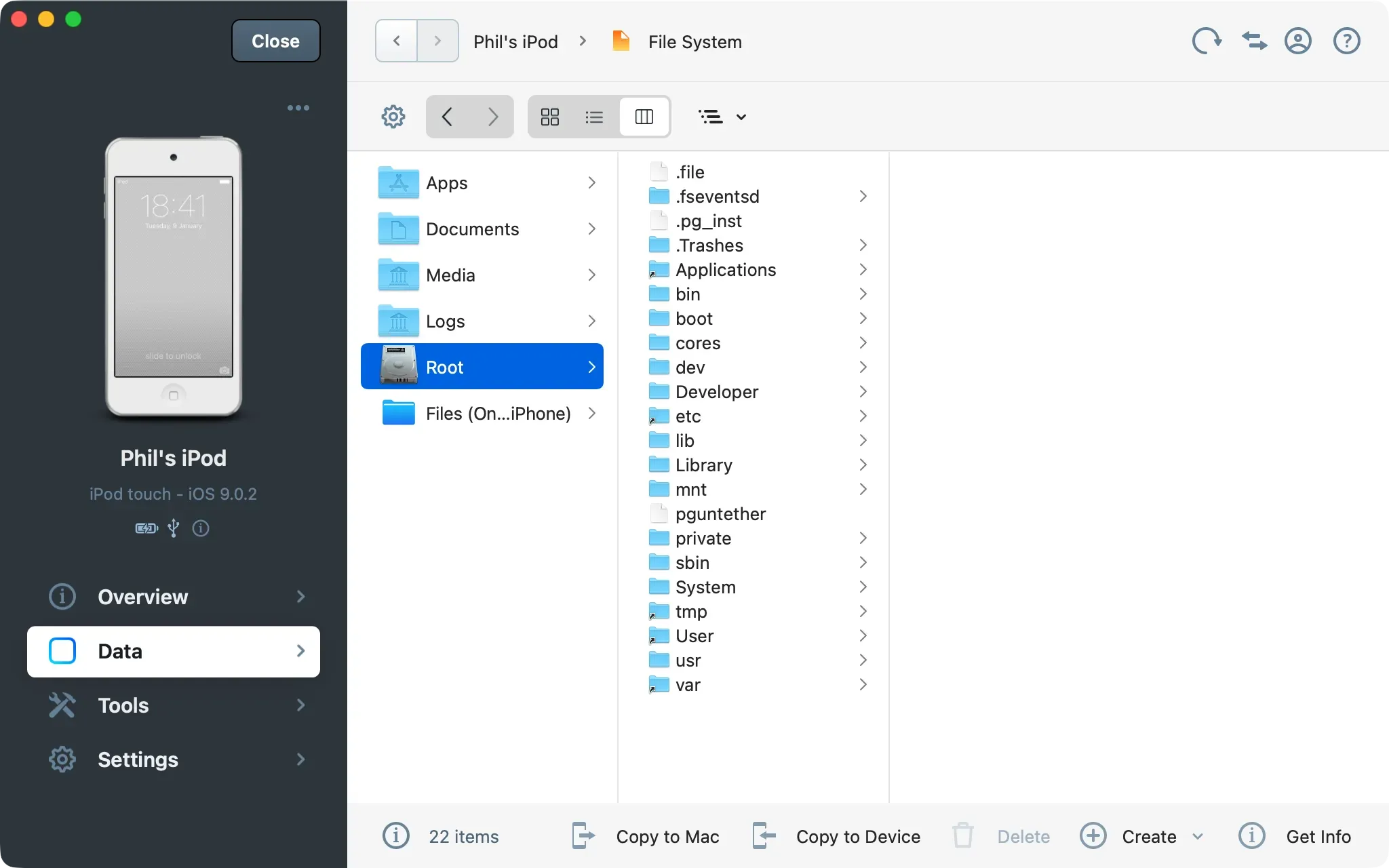
Task: Open the Help icon in the toolbar
Action: tap(1347, 41)
